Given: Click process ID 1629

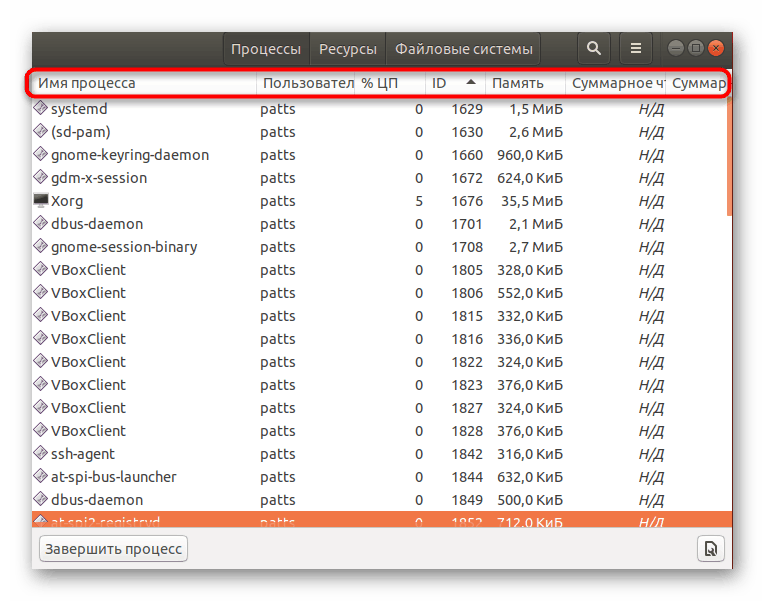Looking at the screenshot, I should point(467,109).
